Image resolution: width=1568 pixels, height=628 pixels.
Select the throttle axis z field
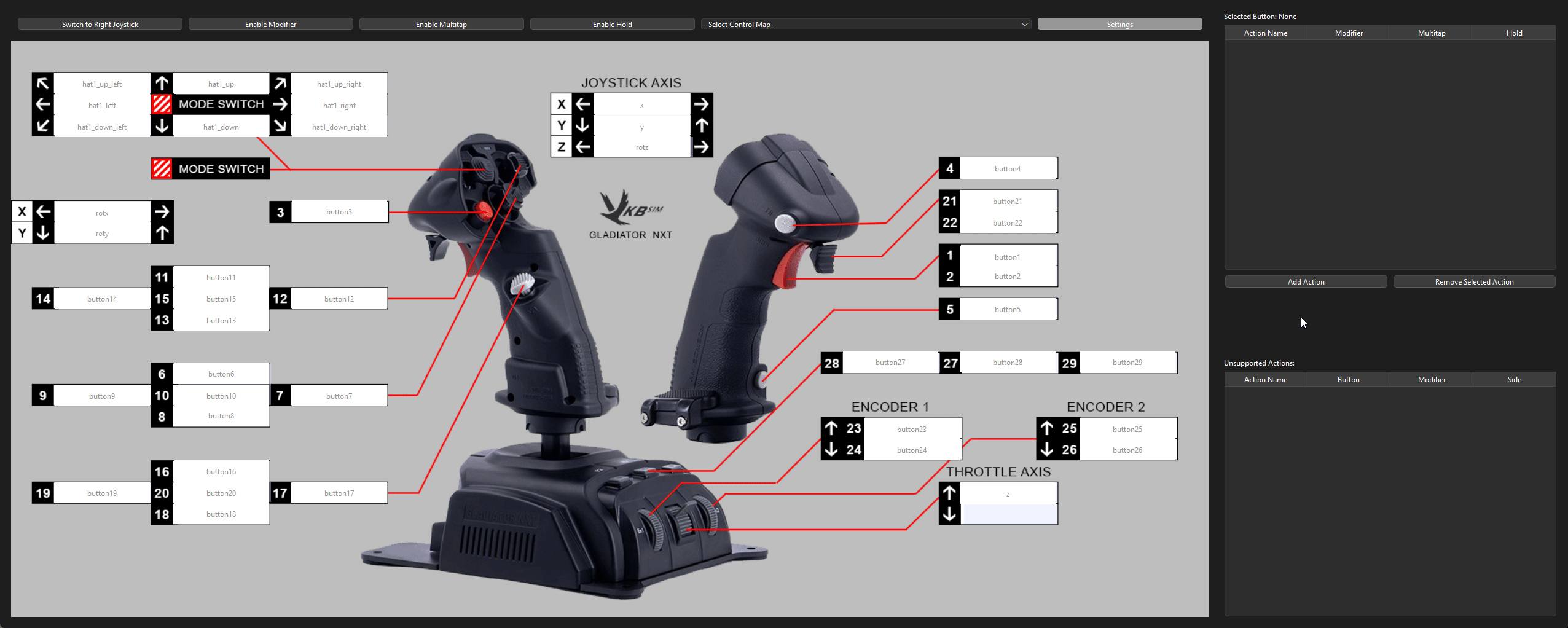[1008, 493]
